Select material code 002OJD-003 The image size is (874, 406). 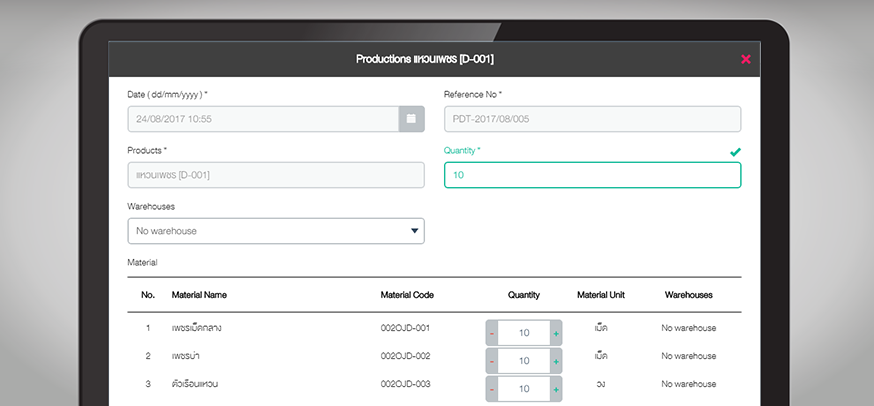405,384
